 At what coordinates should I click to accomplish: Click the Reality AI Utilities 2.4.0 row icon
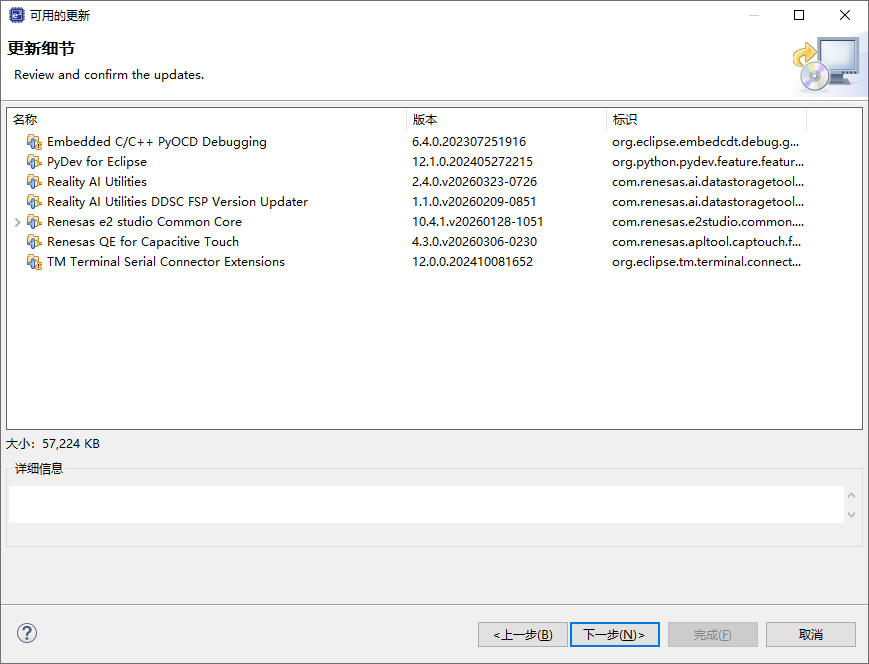[34, 182]
